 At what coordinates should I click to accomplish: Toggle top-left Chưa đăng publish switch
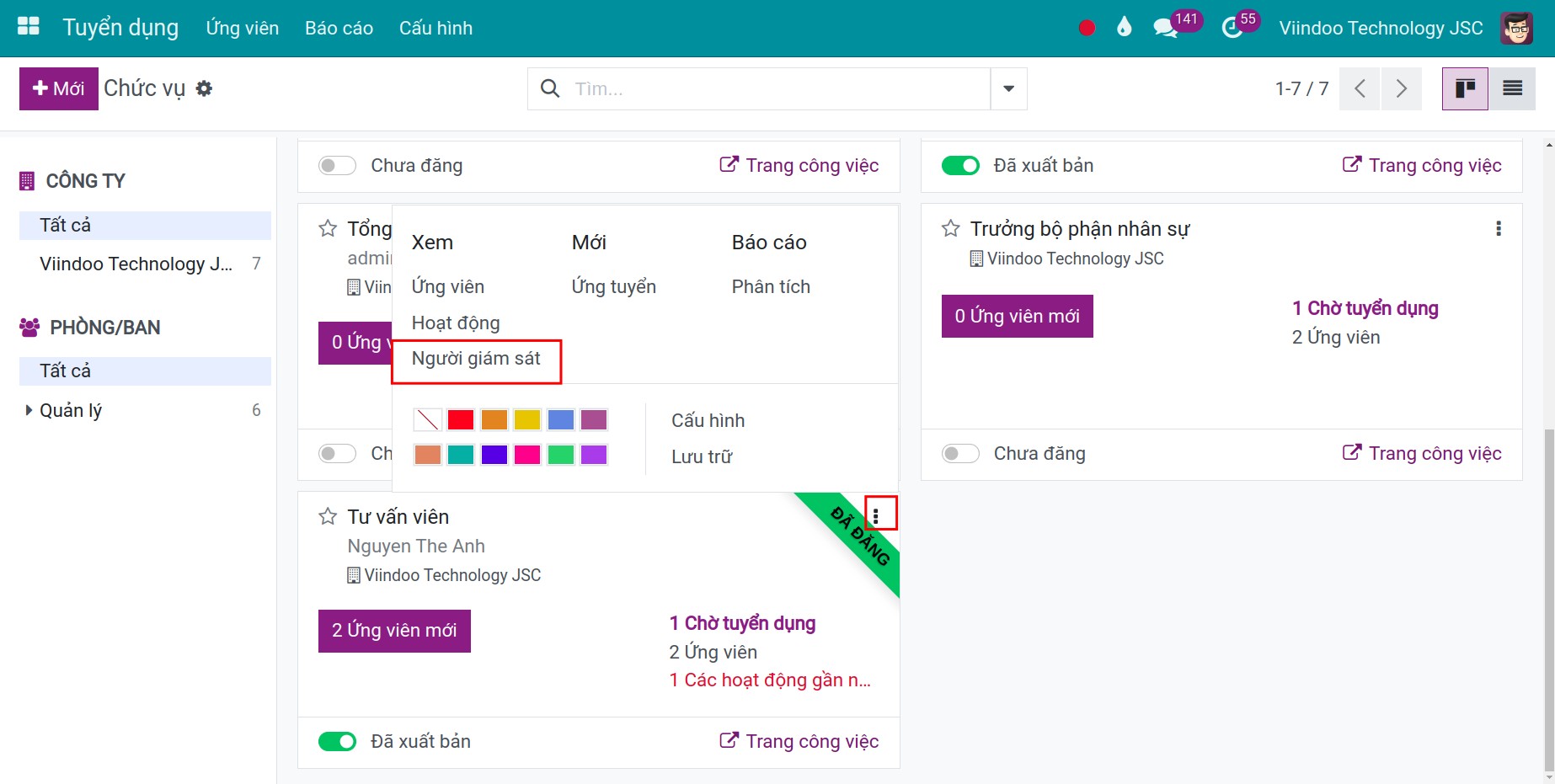click(x=337, y=165)
